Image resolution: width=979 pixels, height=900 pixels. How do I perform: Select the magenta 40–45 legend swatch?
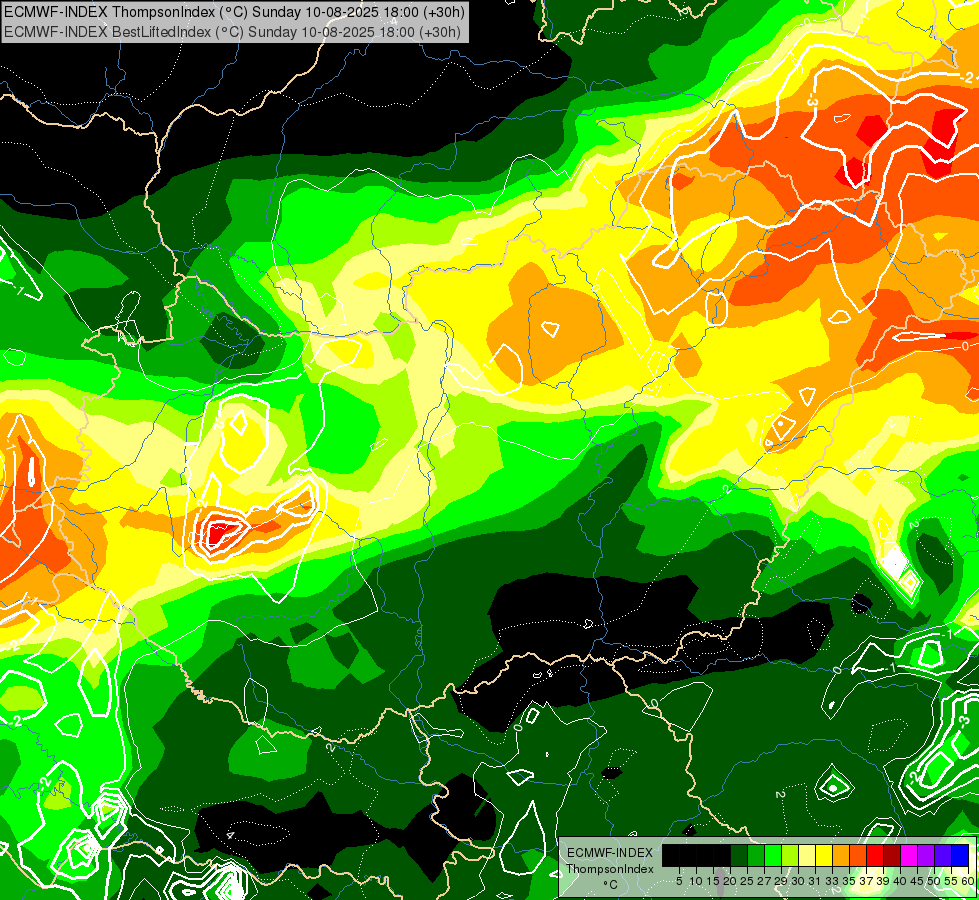[909, 855]
